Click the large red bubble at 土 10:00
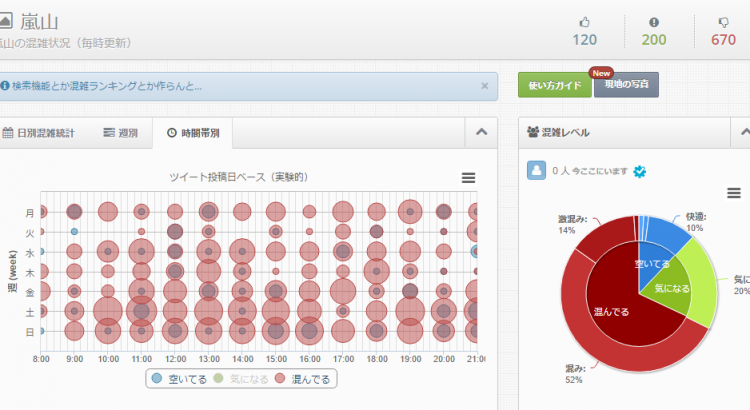Screen dimensions: 750x410 pos(108,311)
